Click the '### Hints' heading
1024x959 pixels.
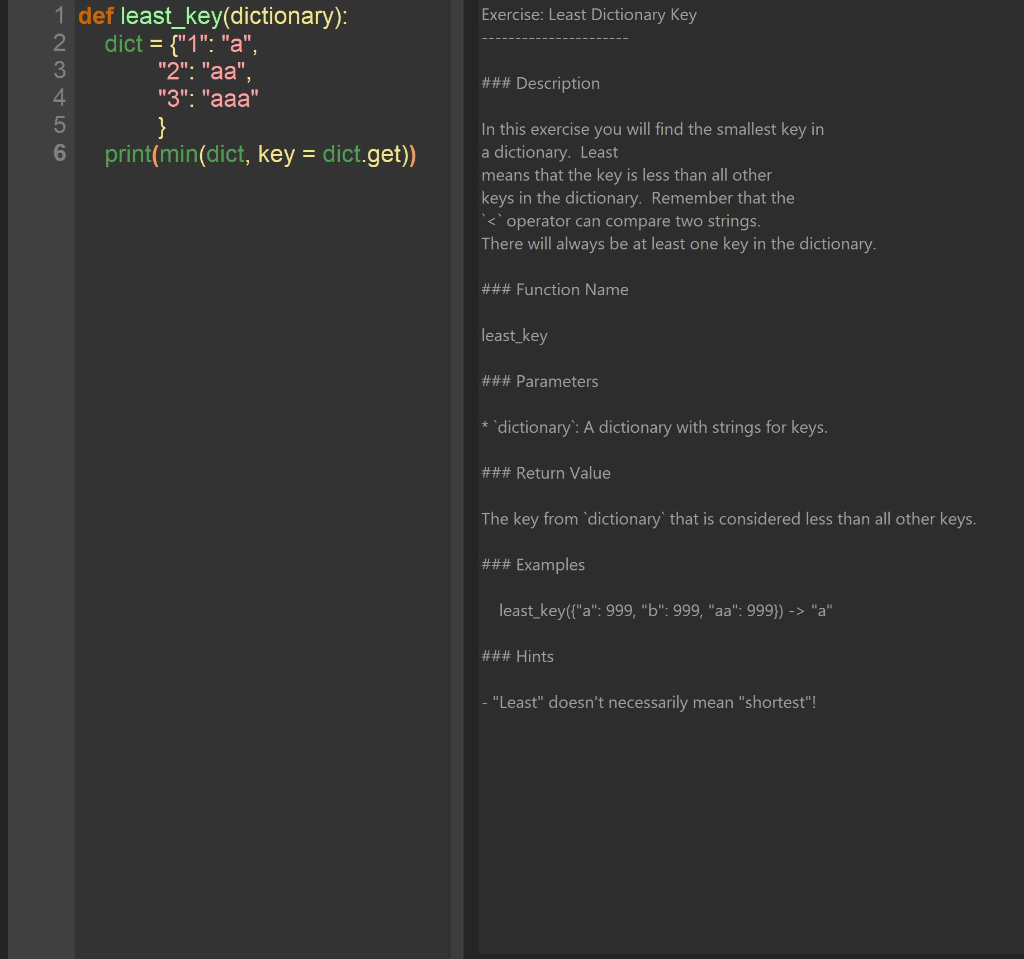(x=517, y=657)
